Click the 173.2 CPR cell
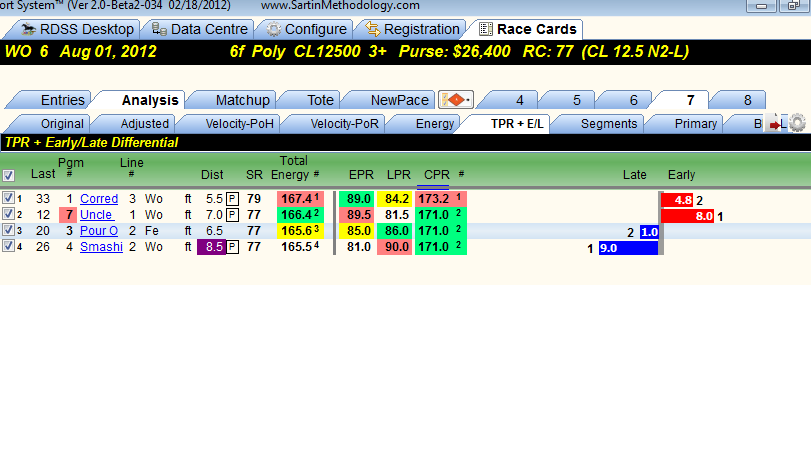This screenshot has width=811, height=460. (441, 199)
